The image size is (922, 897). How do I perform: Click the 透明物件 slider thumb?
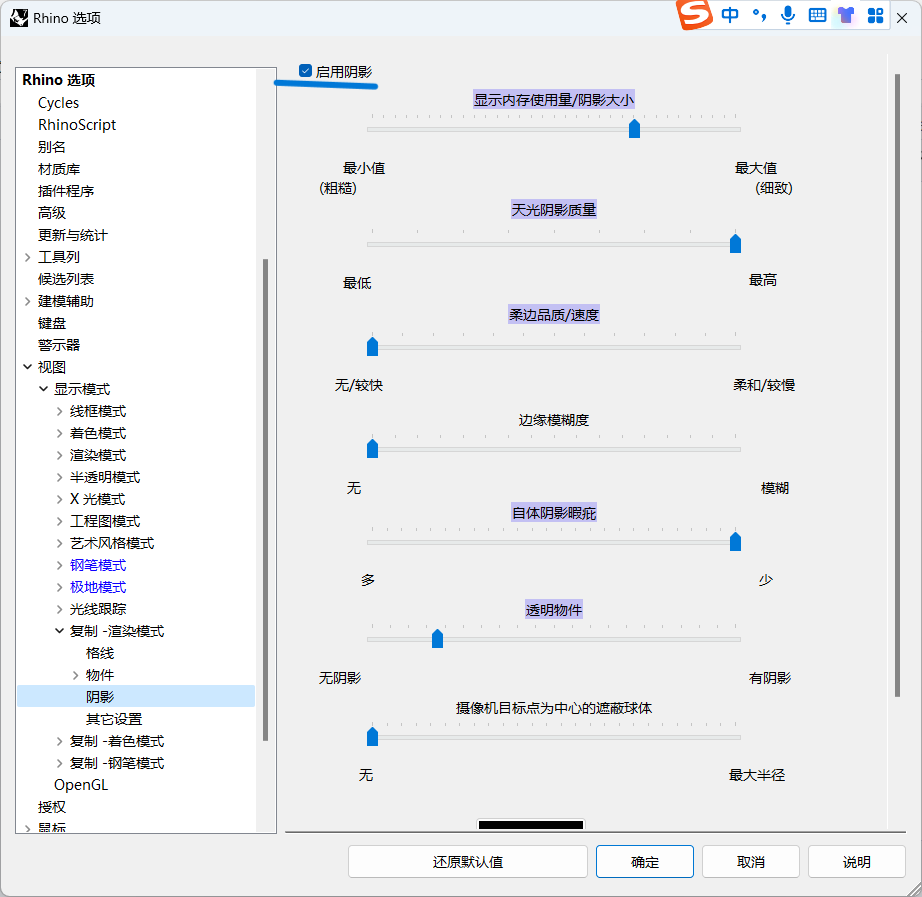pos(437,638)
